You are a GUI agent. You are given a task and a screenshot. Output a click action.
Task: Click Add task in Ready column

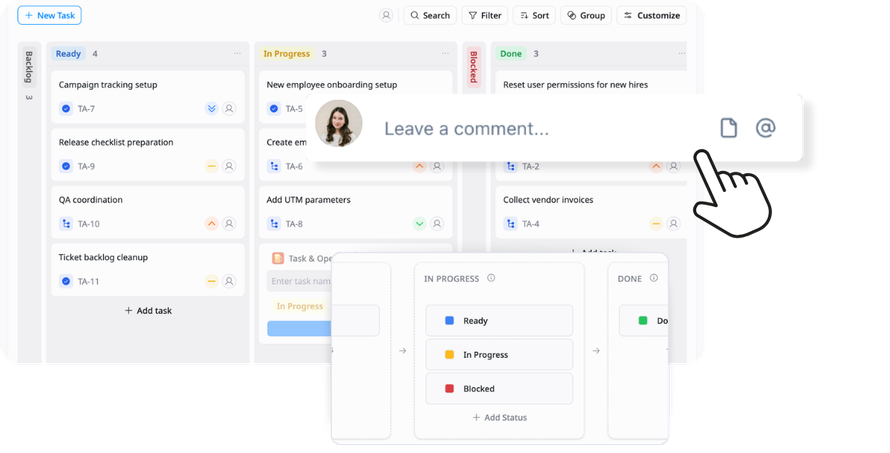point(148,311)
